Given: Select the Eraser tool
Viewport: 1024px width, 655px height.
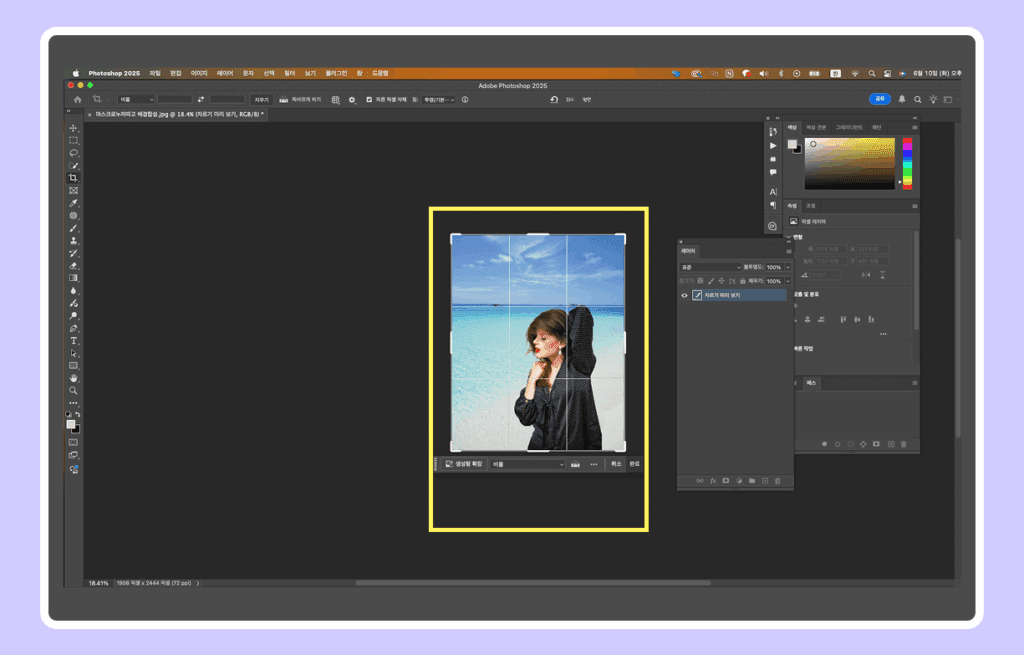Looking at the screenshot, I should coord(73,266).
